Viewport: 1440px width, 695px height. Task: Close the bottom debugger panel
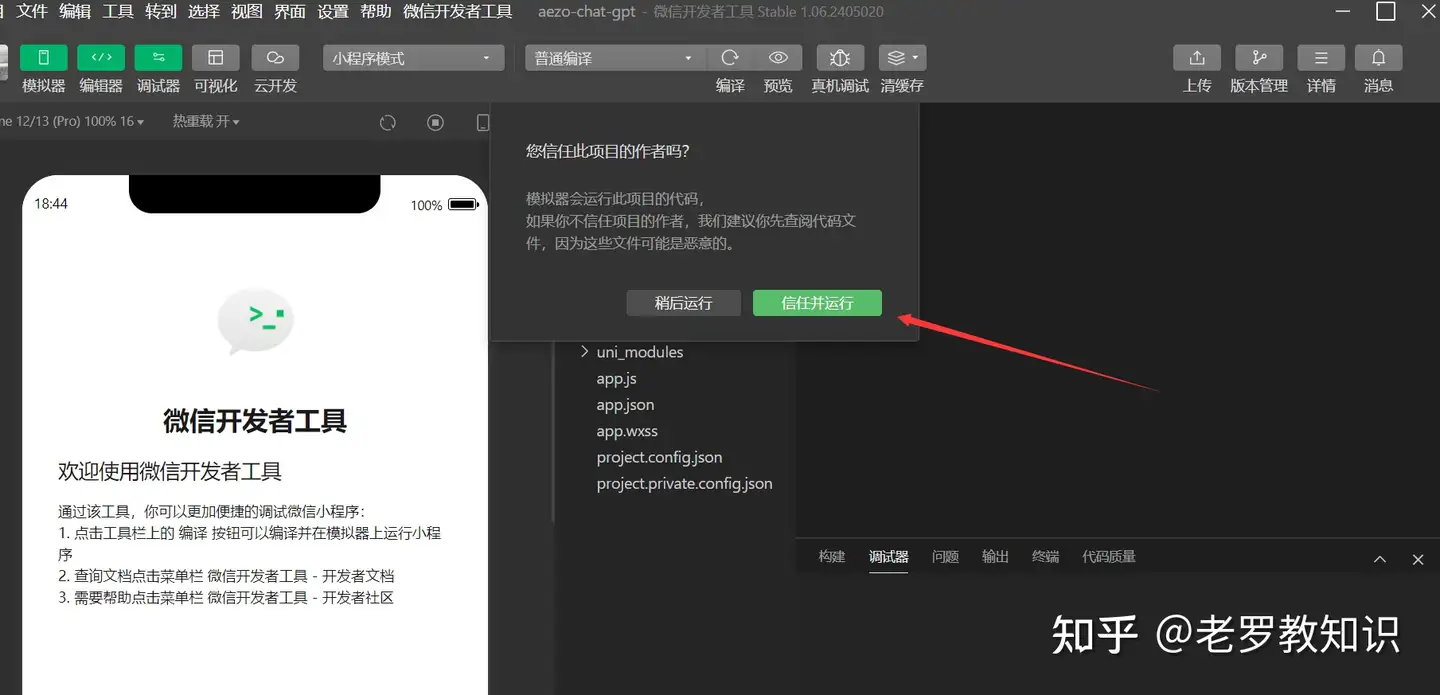tap(1417, 559)
